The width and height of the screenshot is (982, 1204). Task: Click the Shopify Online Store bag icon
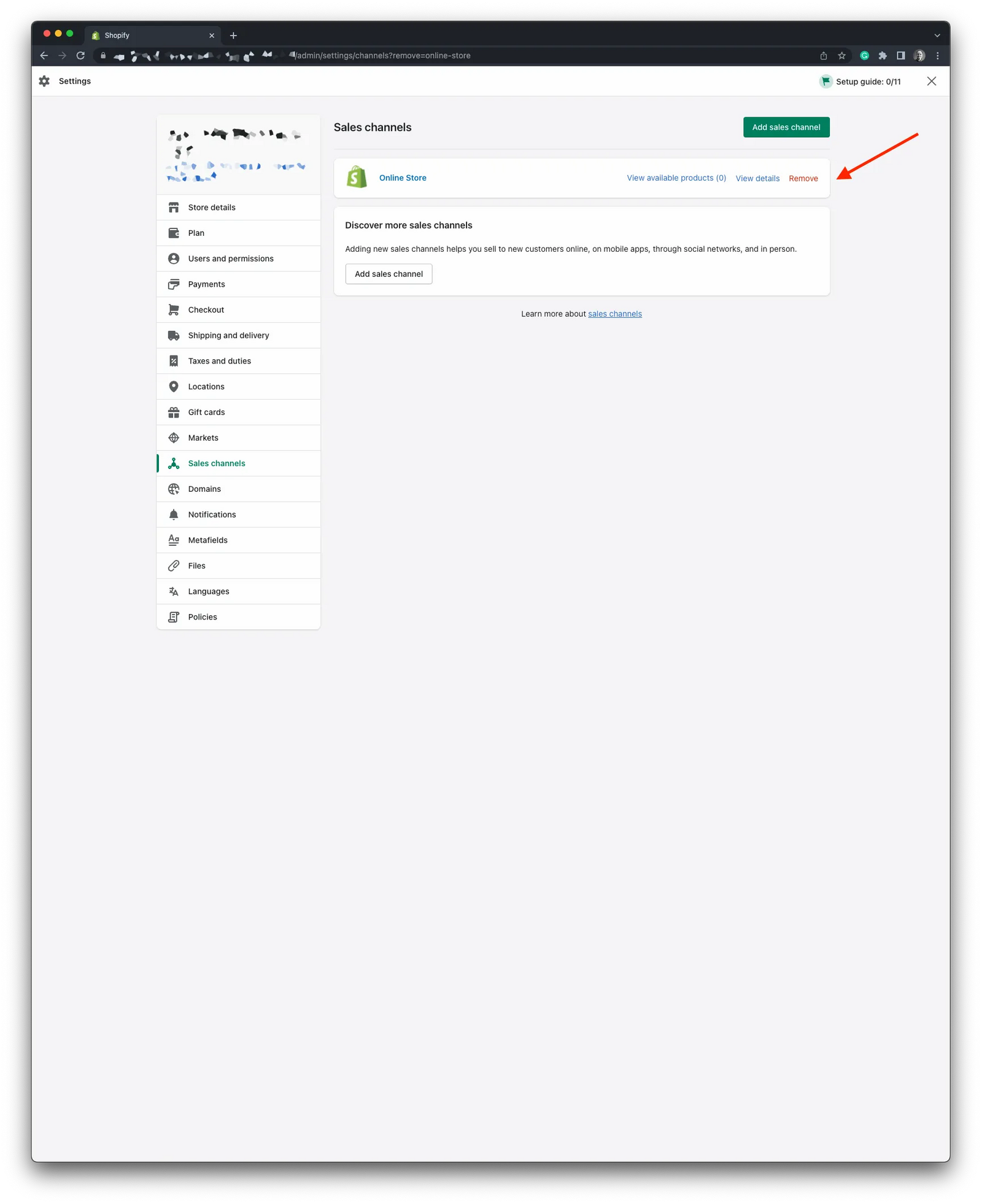tap(357, 177)
